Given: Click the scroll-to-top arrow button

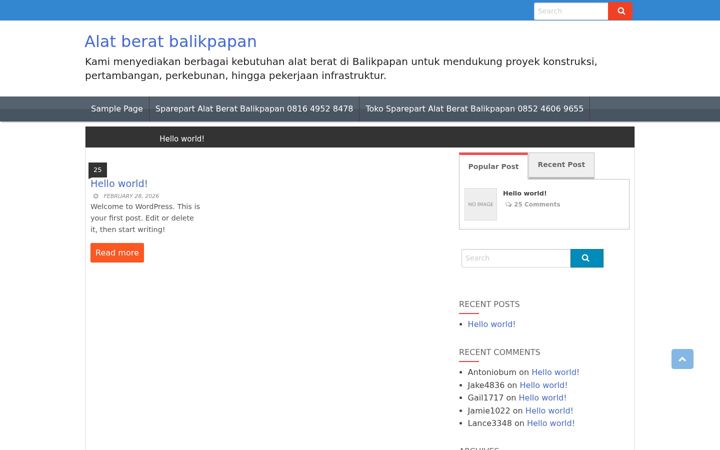Looking at the screenshot, I should click(x=682, y=359).
